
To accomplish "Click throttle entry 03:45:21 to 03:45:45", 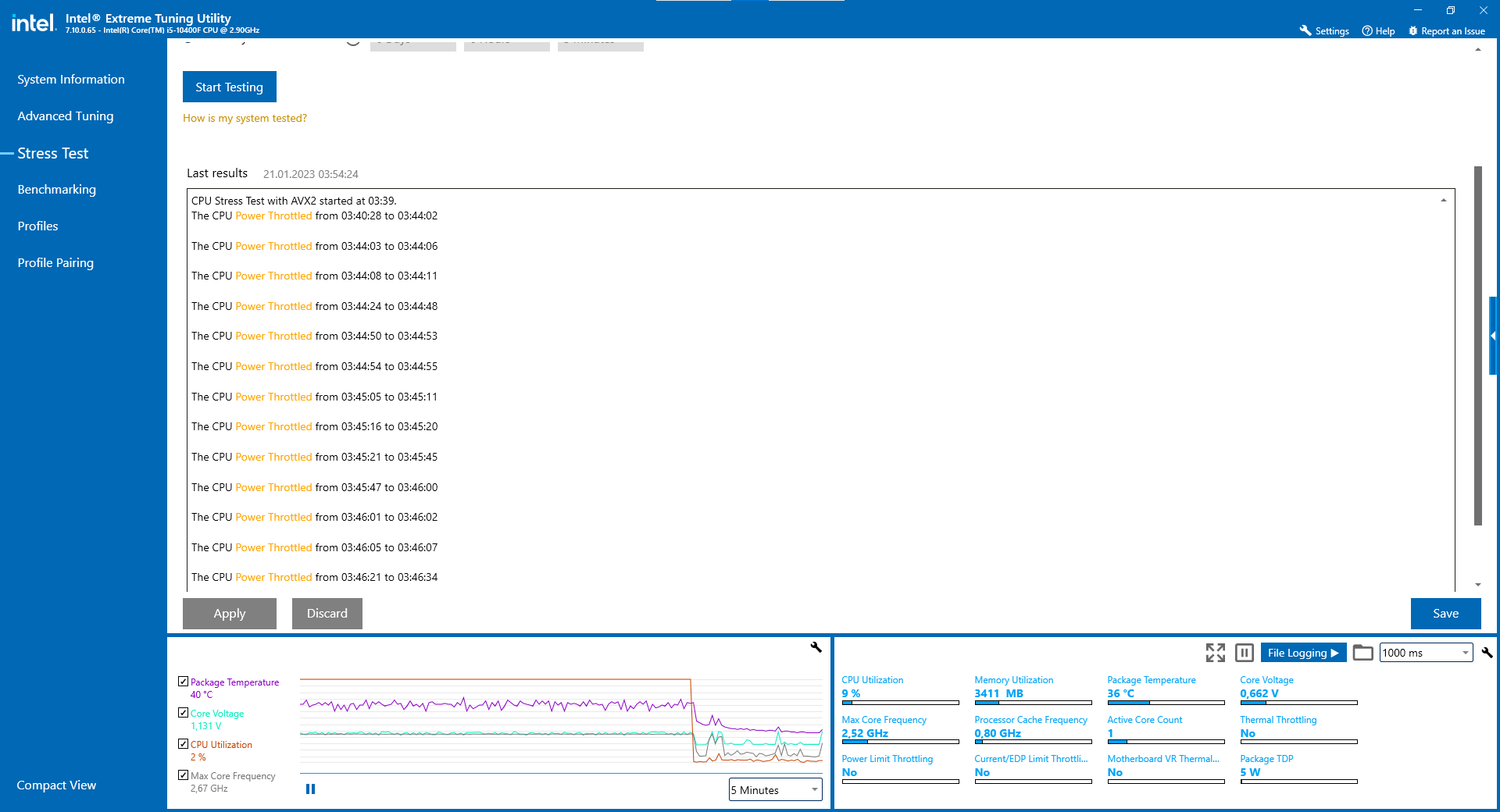I will pos(314,457).
